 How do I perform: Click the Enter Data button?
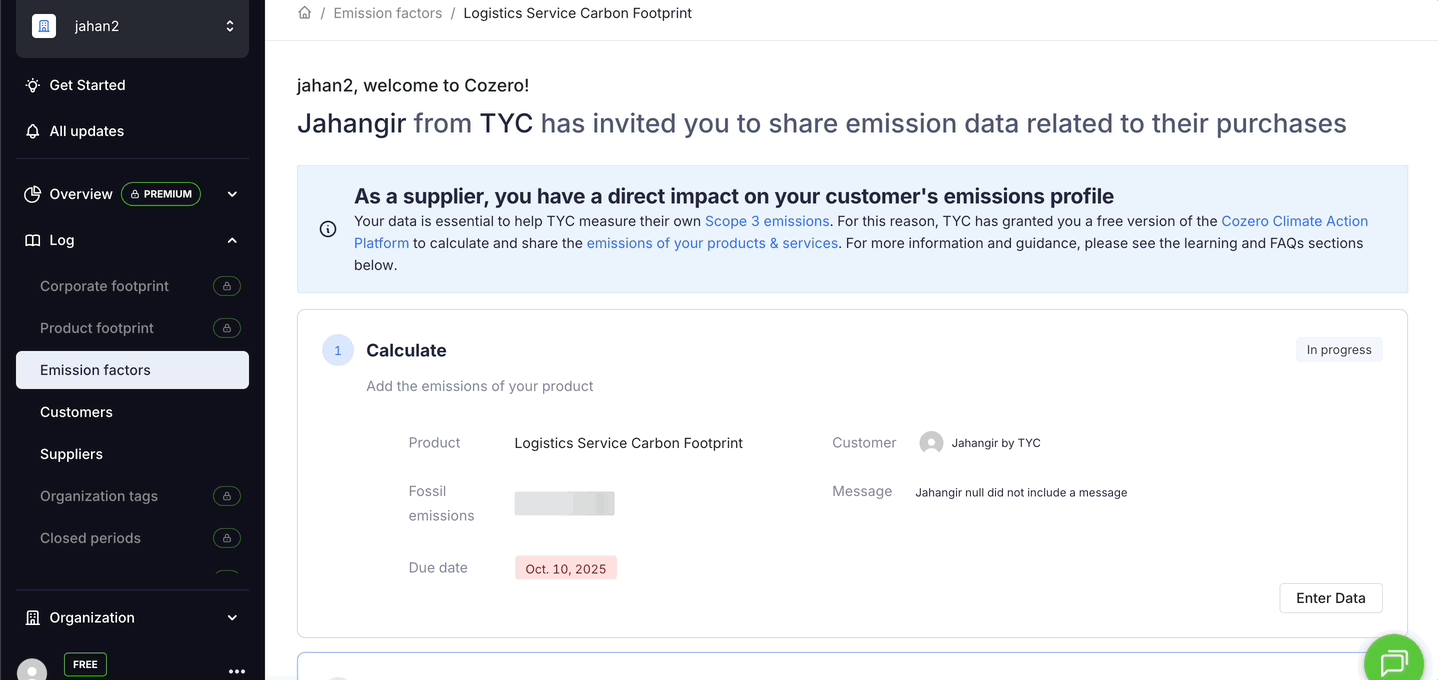pyautogui.click(x=1330, y=598)
